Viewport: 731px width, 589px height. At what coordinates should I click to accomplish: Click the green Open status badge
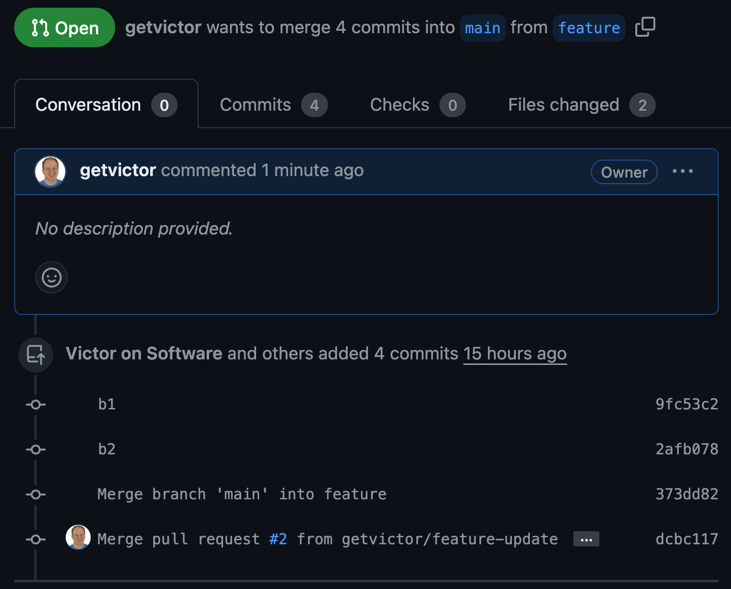click(x=65, y=28)
